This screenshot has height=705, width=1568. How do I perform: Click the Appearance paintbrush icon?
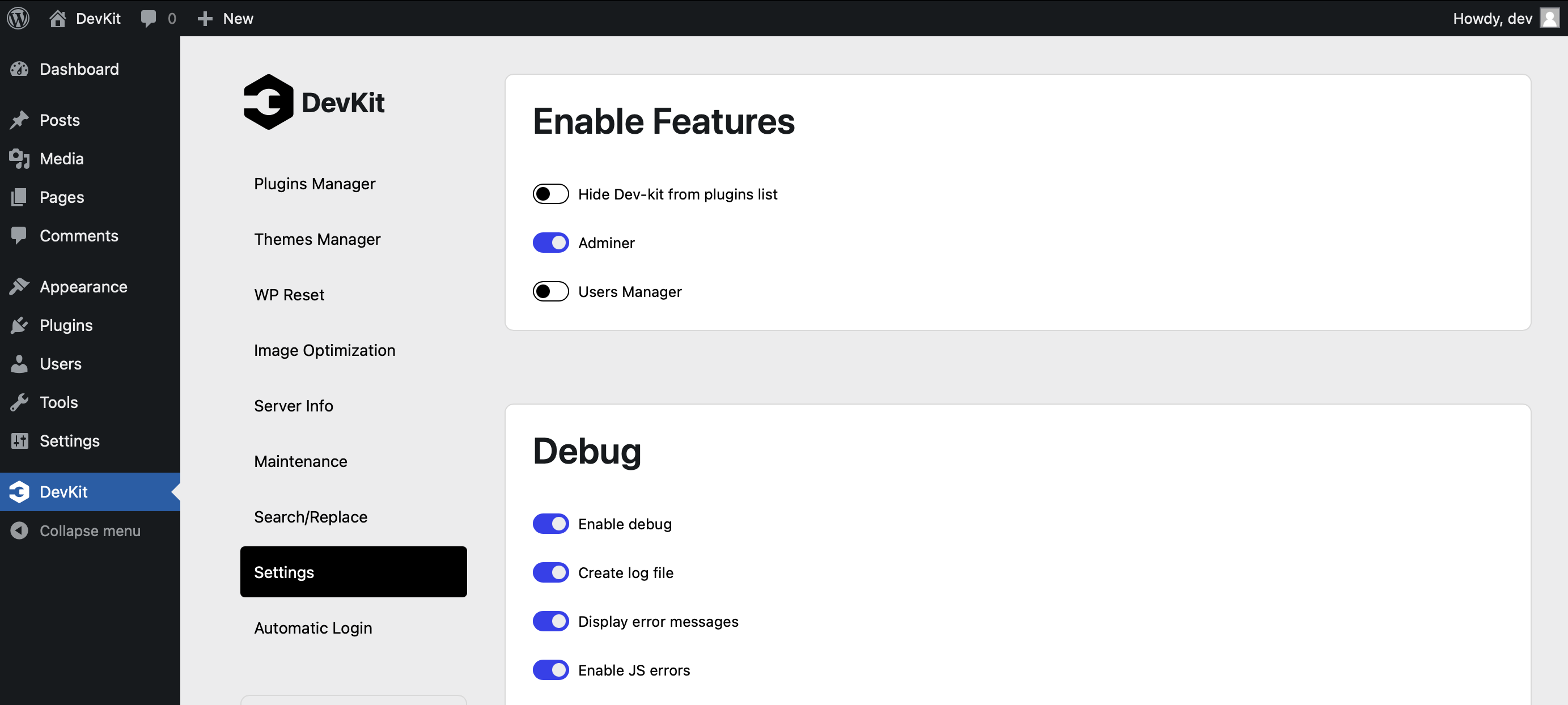[19, 287]
